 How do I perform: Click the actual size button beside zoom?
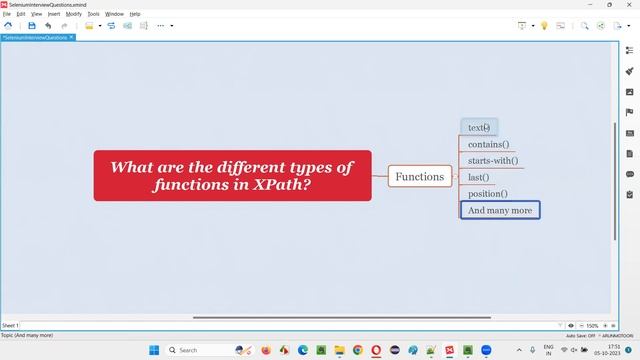pos(613,325)
